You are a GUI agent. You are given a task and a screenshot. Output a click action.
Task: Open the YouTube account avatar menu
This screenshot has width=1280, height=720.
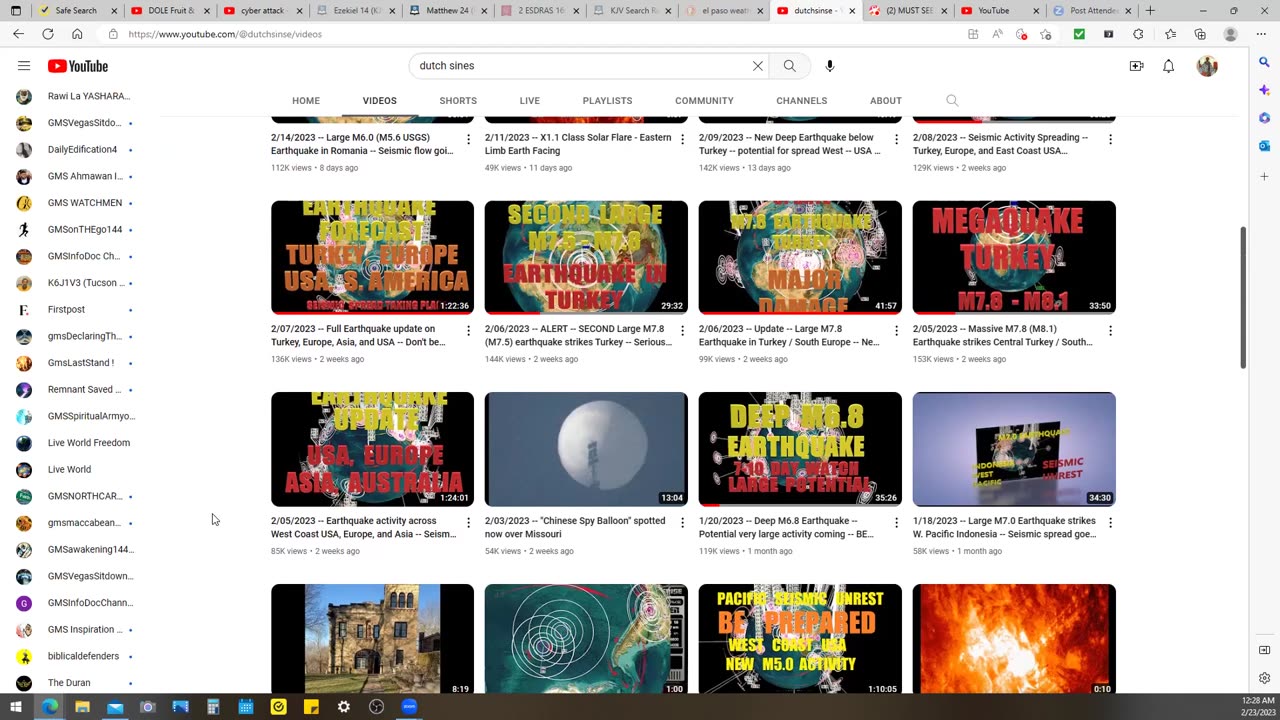(1207, 66)
